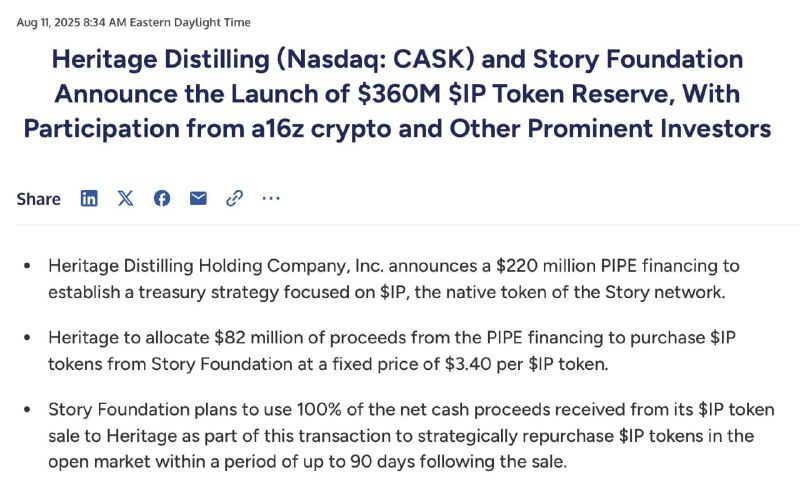Click 'Heritage Distilling Holding Company, Inc.' text

pyautogui.click(x=215, y=266)
